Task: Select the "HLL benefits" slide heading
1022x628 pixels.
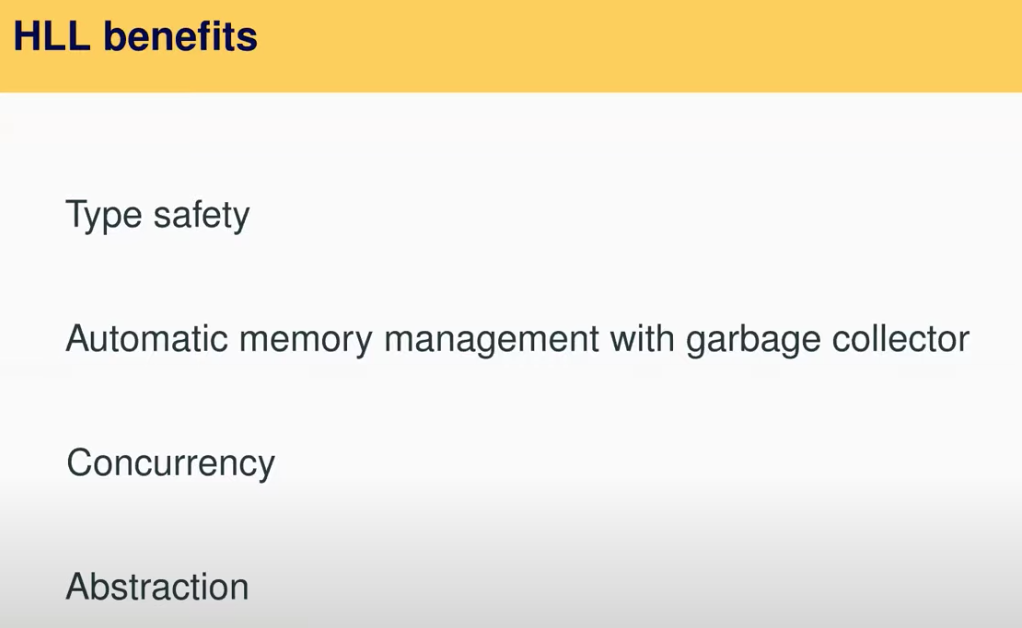Action: pos(135,38)
